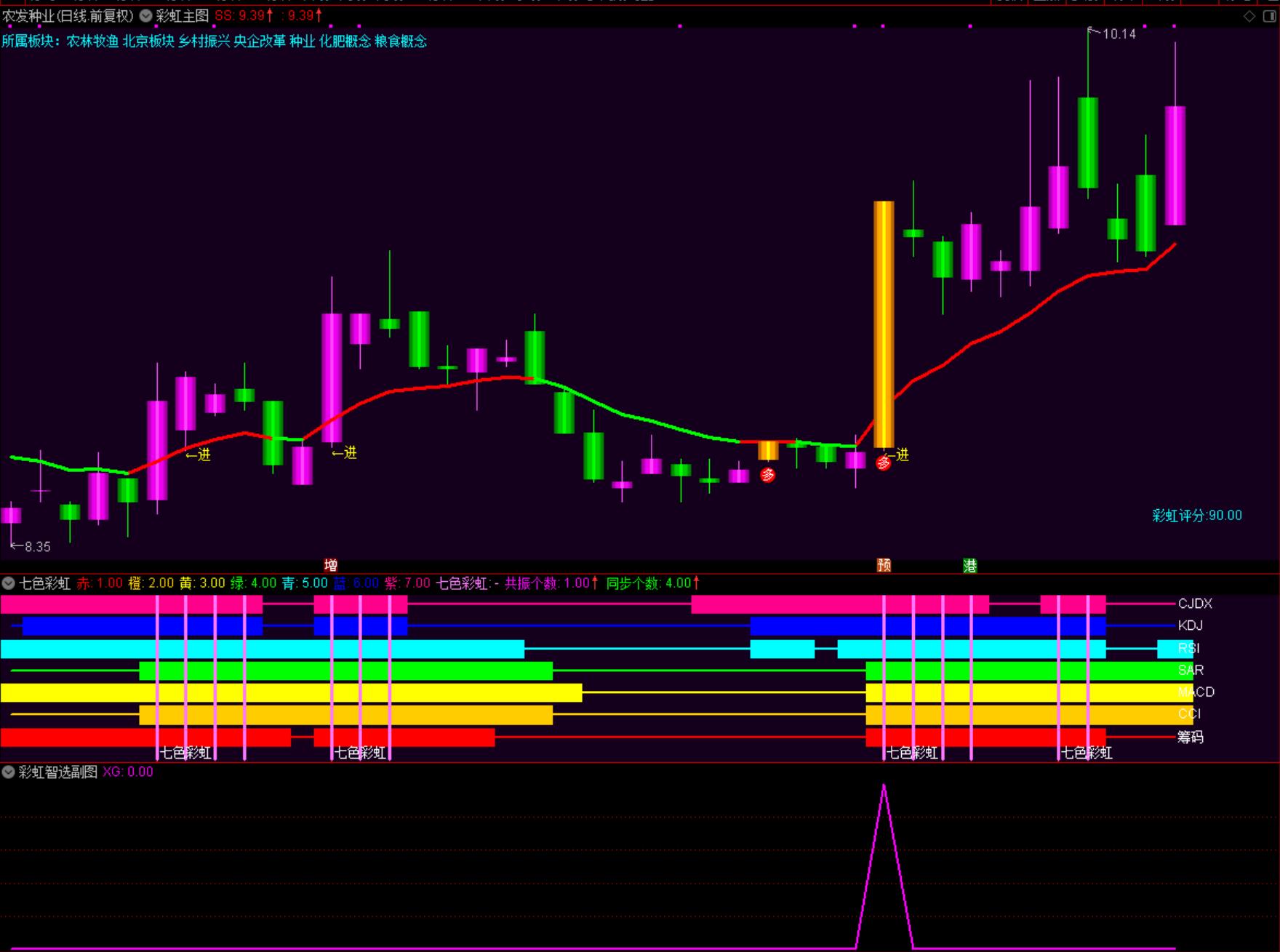Select the RSI row label

click(x=1189, y=648)
